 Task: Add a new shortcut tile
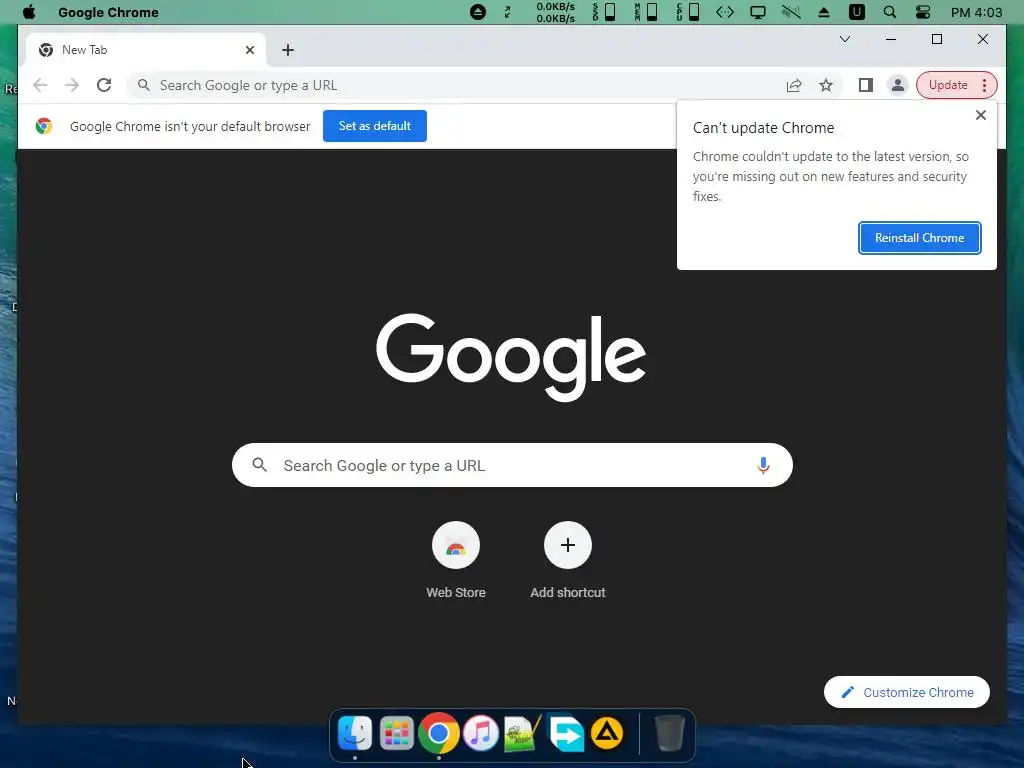tap(568, 560)
